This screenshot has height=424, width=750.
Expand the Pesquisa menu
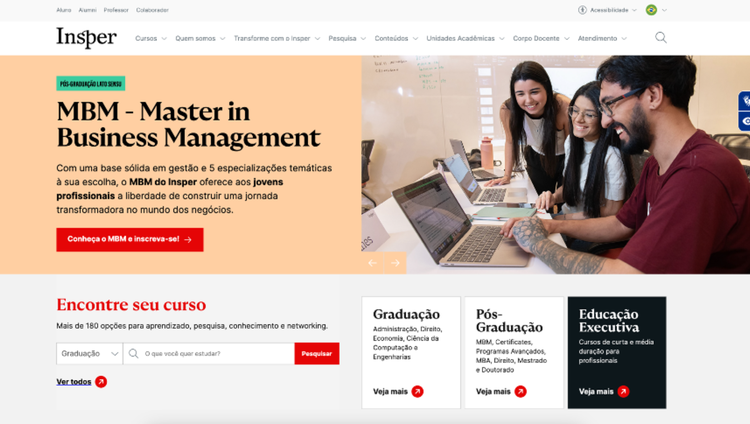pos(347,38)
